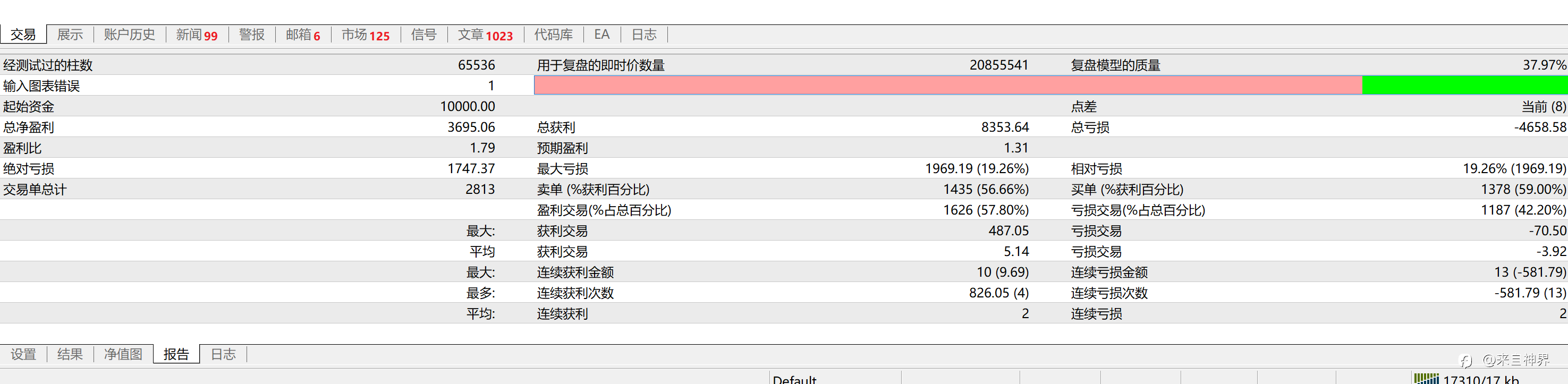Open the 邮箱 tab with 6 unread
This screenshot has width=1568, height=384.
(302, 35)
